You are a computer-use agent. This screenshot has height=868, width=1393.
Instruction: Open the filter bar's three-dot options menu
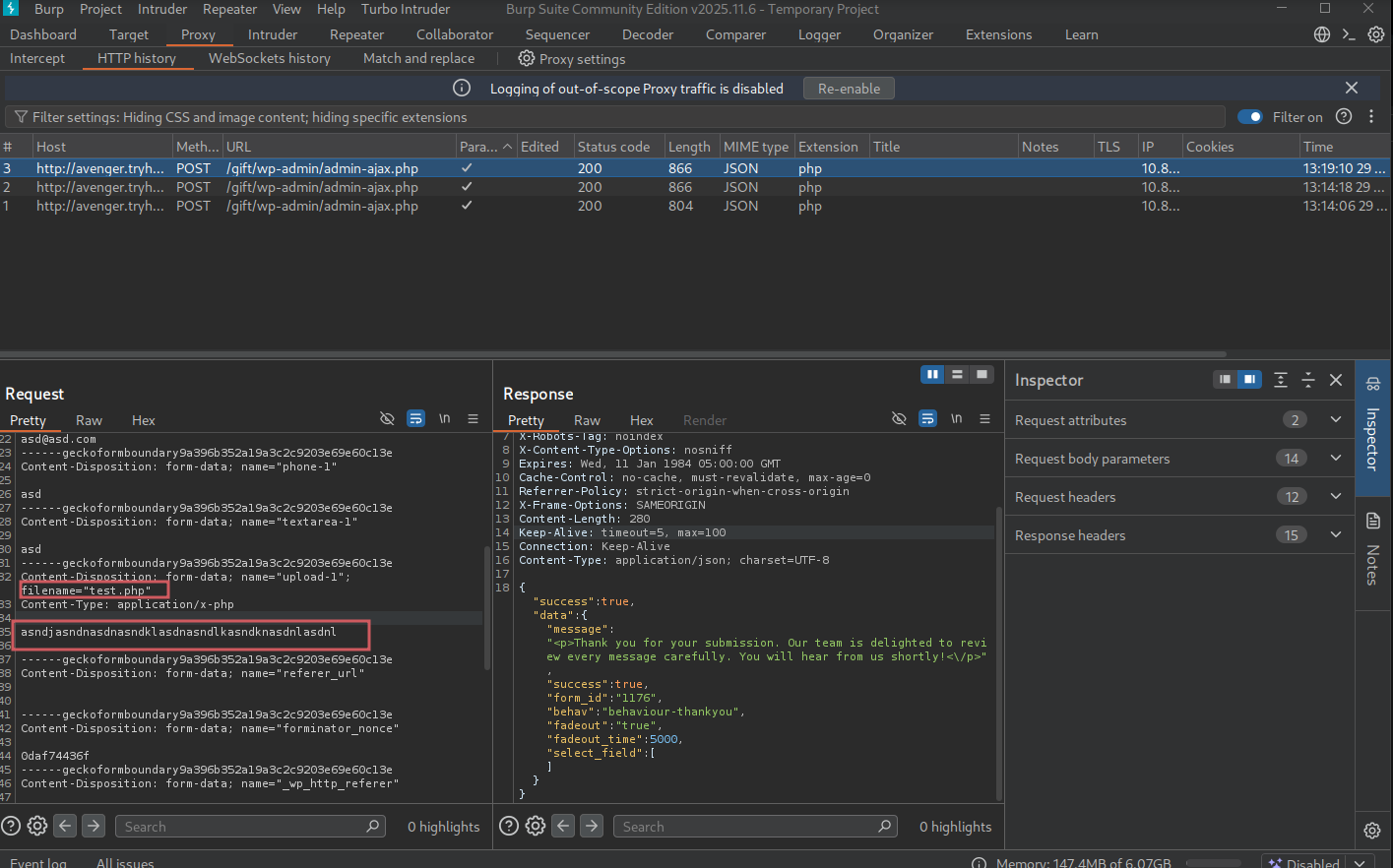tap(1371, 117)
